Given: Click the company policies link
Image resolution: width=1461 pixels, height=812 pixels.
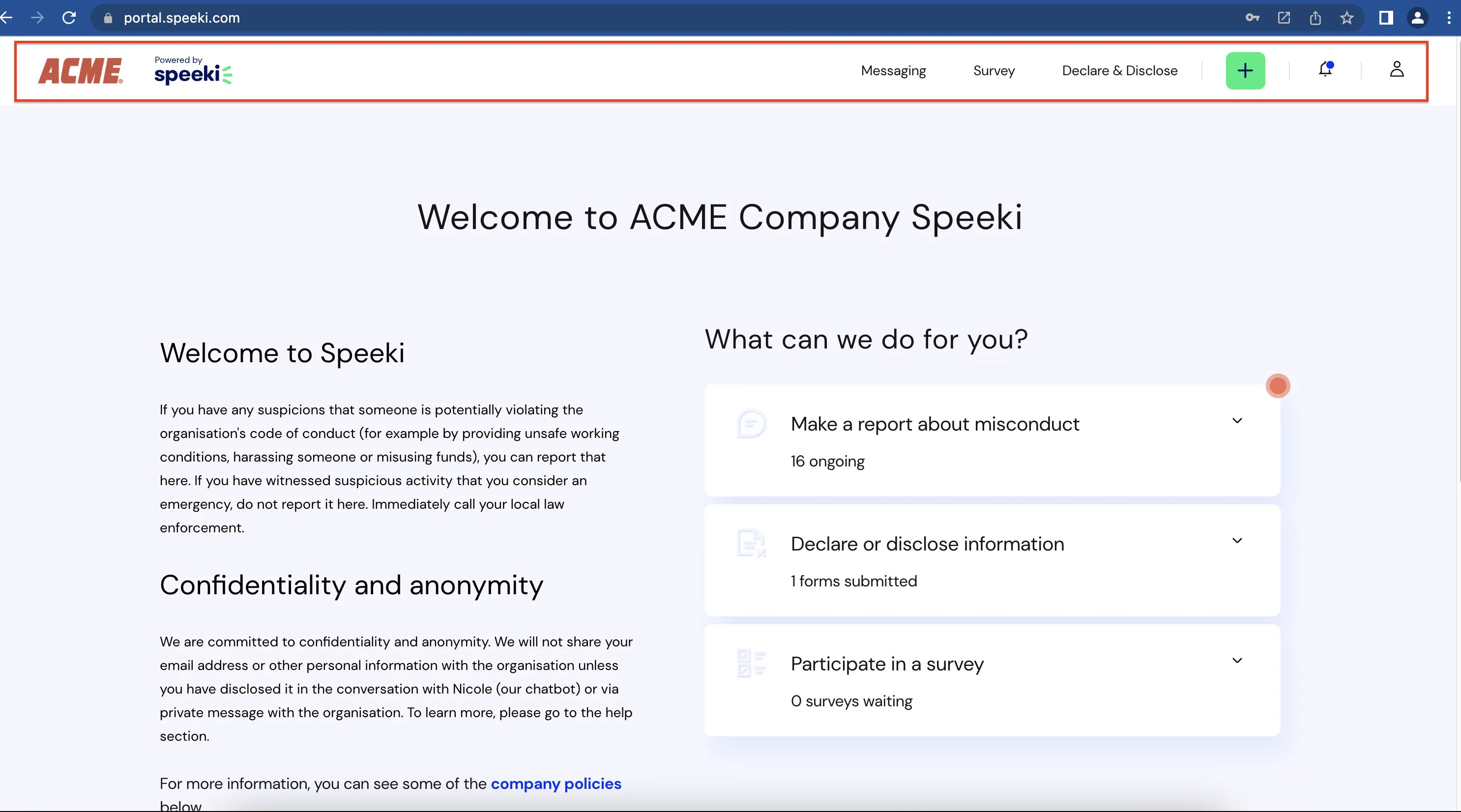Looking at the screenshot, I should pos(556,783).
